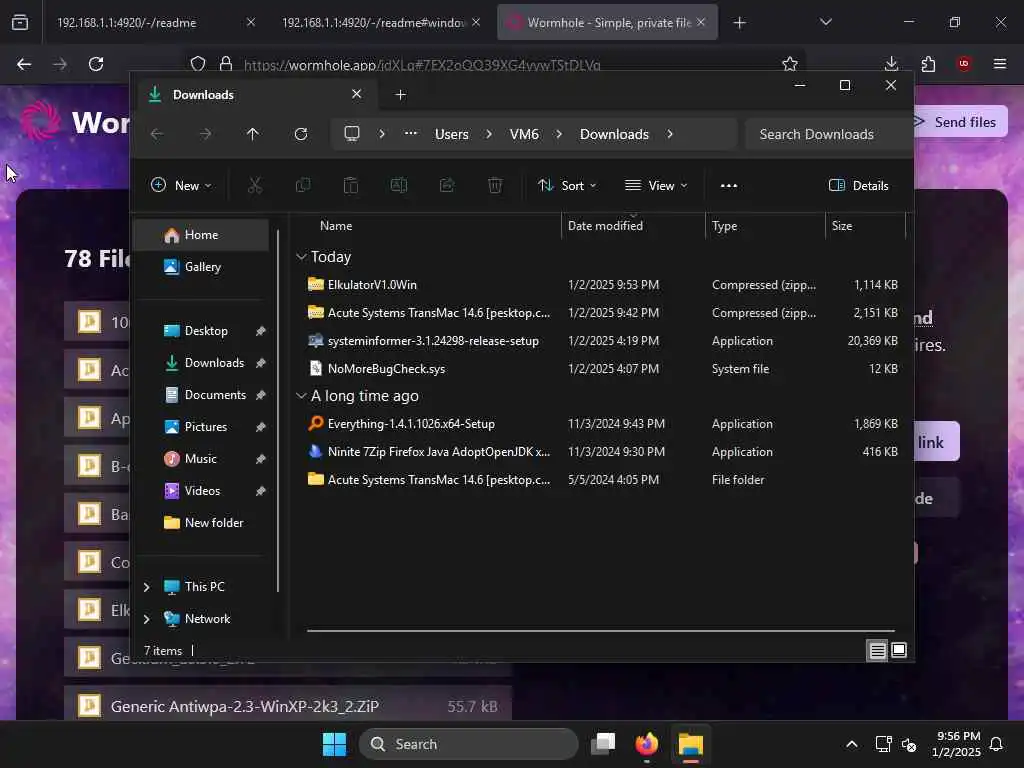Open Firefox downloads panel icon
Image resolution: width=1024 pixels, height=768 pixels.
891,63
